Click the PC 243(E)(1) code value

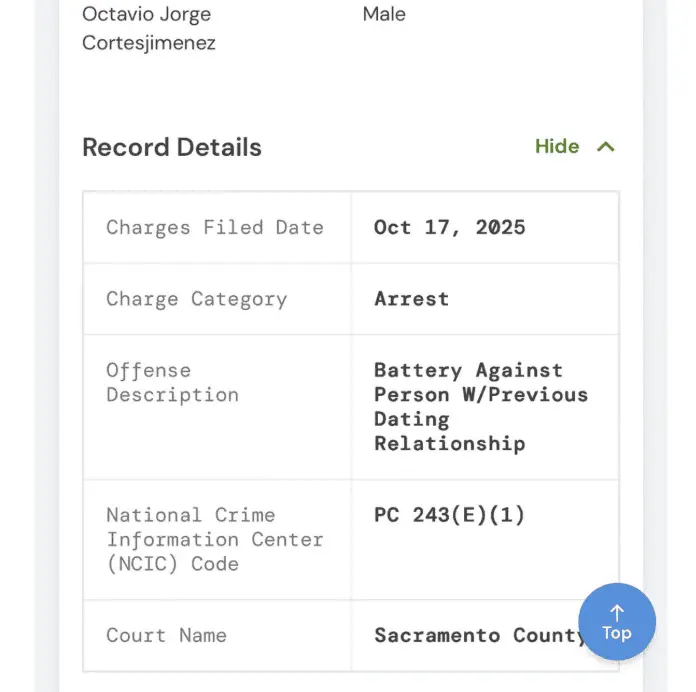click(x=449, y=515)
